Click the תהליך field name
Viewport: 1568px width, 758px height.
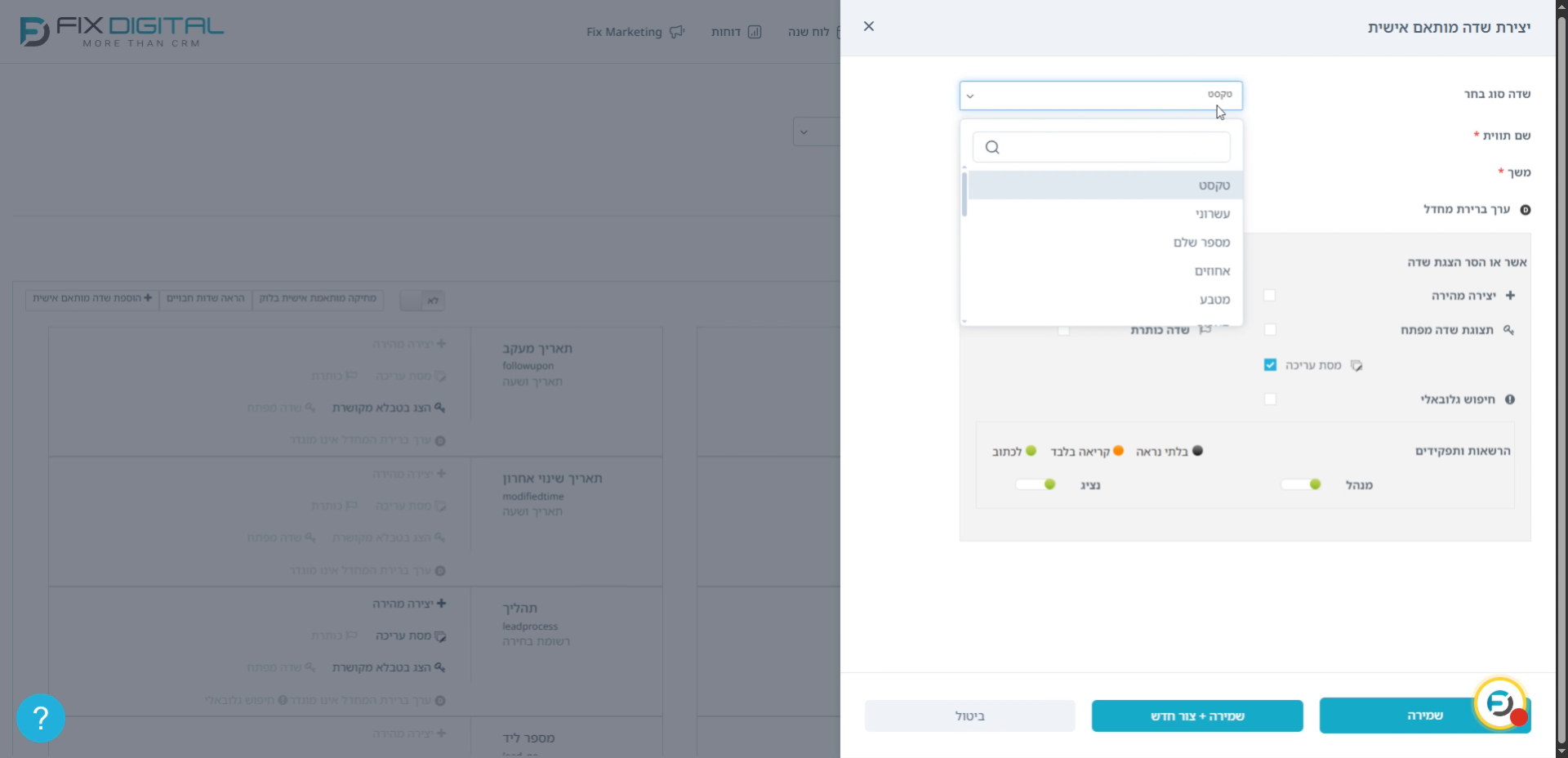(x=520, y=609)
